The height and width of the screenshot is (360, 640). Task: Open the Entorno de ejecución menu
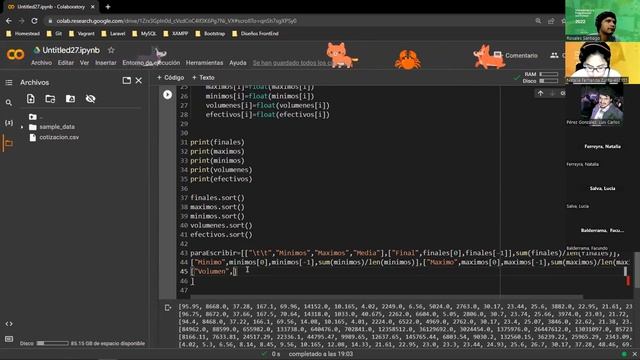[x=151, y=63]
